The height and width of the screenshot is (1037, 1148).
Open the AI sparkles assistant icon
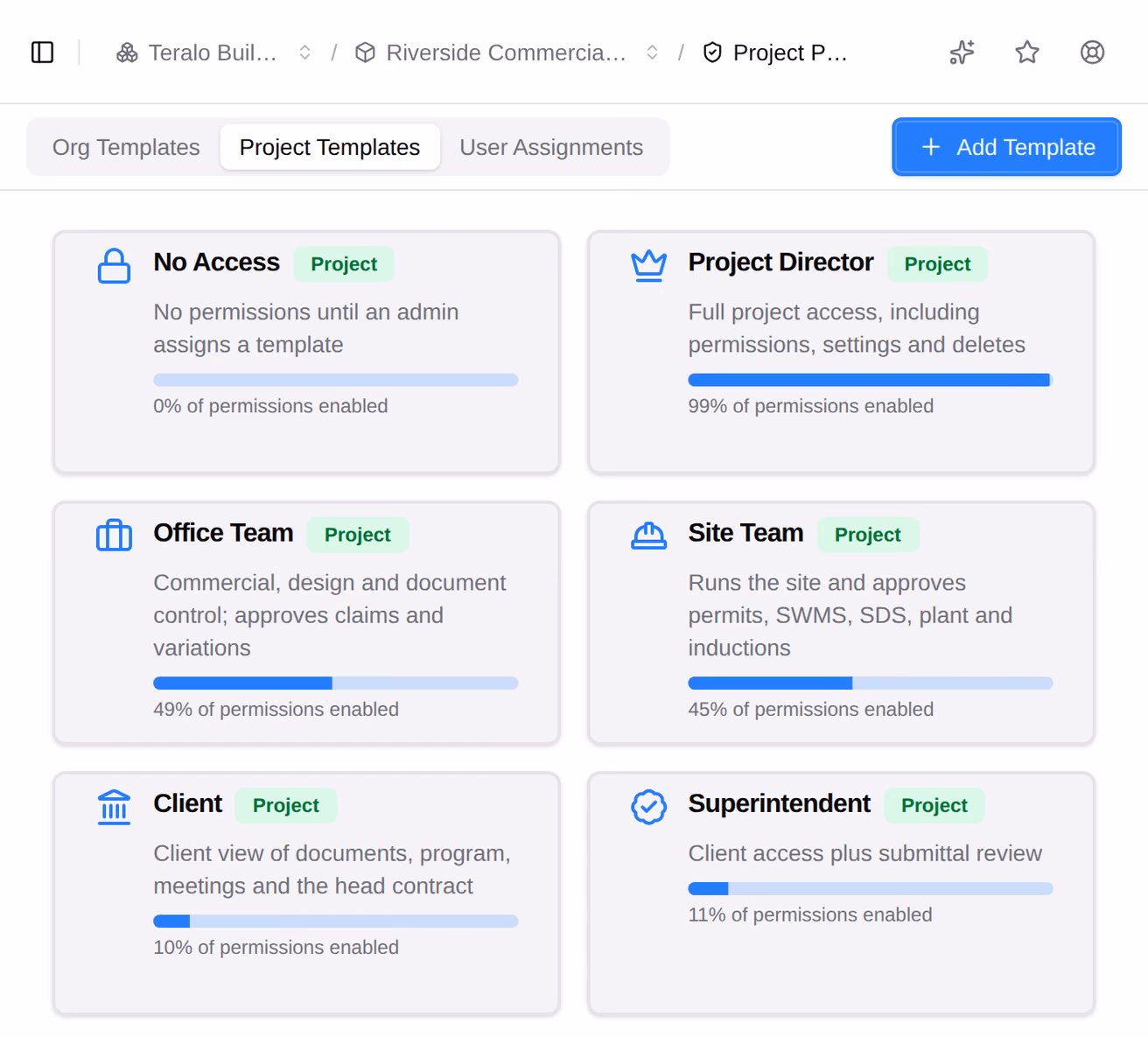click(x=962, y=53)
